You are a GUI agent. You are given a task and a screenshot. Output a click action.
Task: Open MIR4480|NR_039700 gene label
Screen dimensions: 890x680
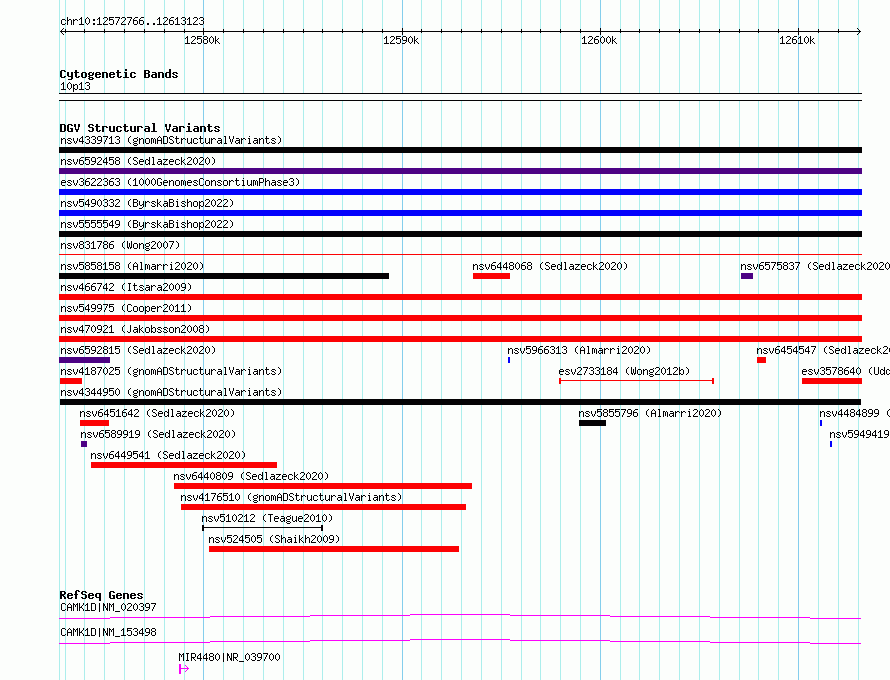[x=229, y=657]
